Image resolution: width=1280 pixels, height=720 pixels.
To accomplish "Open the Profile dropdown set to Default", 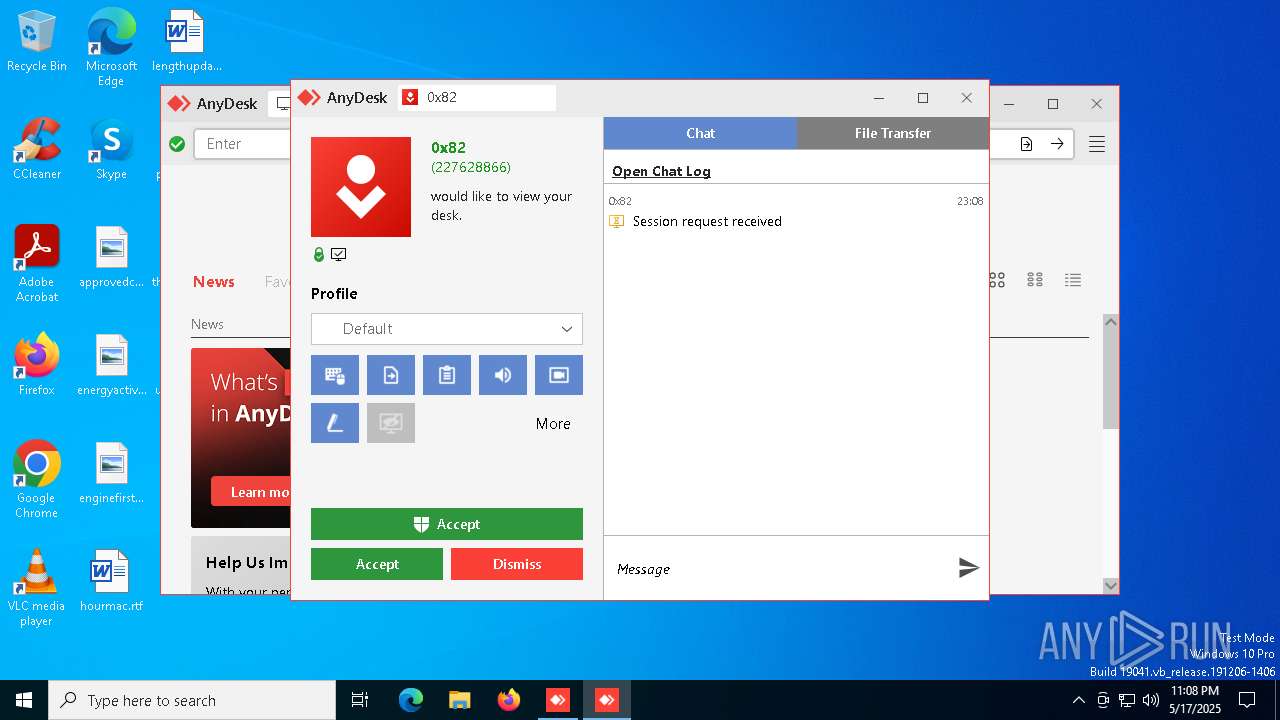I will [447, 329].
